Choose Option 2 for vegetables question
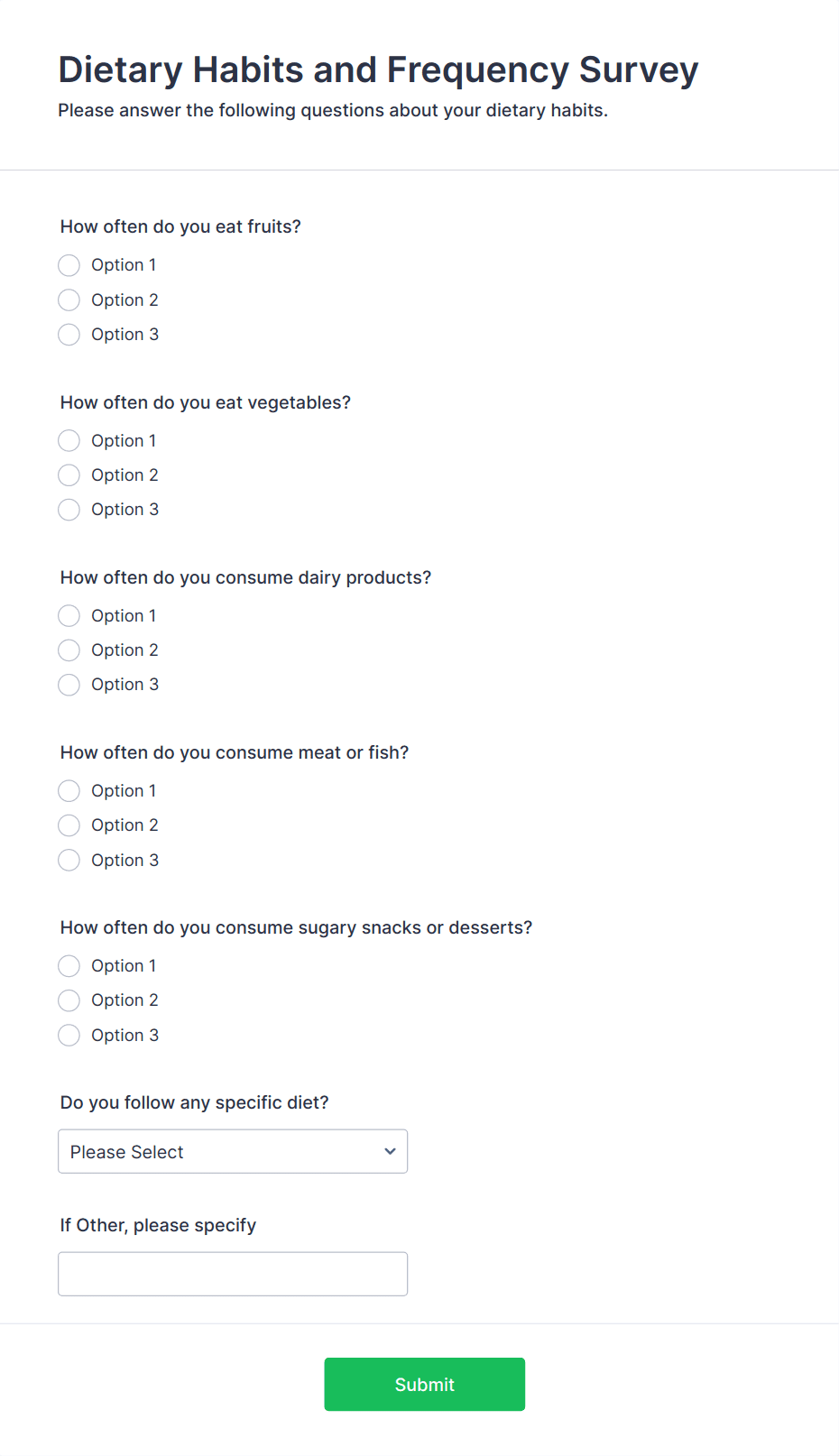 pos(69,475)
